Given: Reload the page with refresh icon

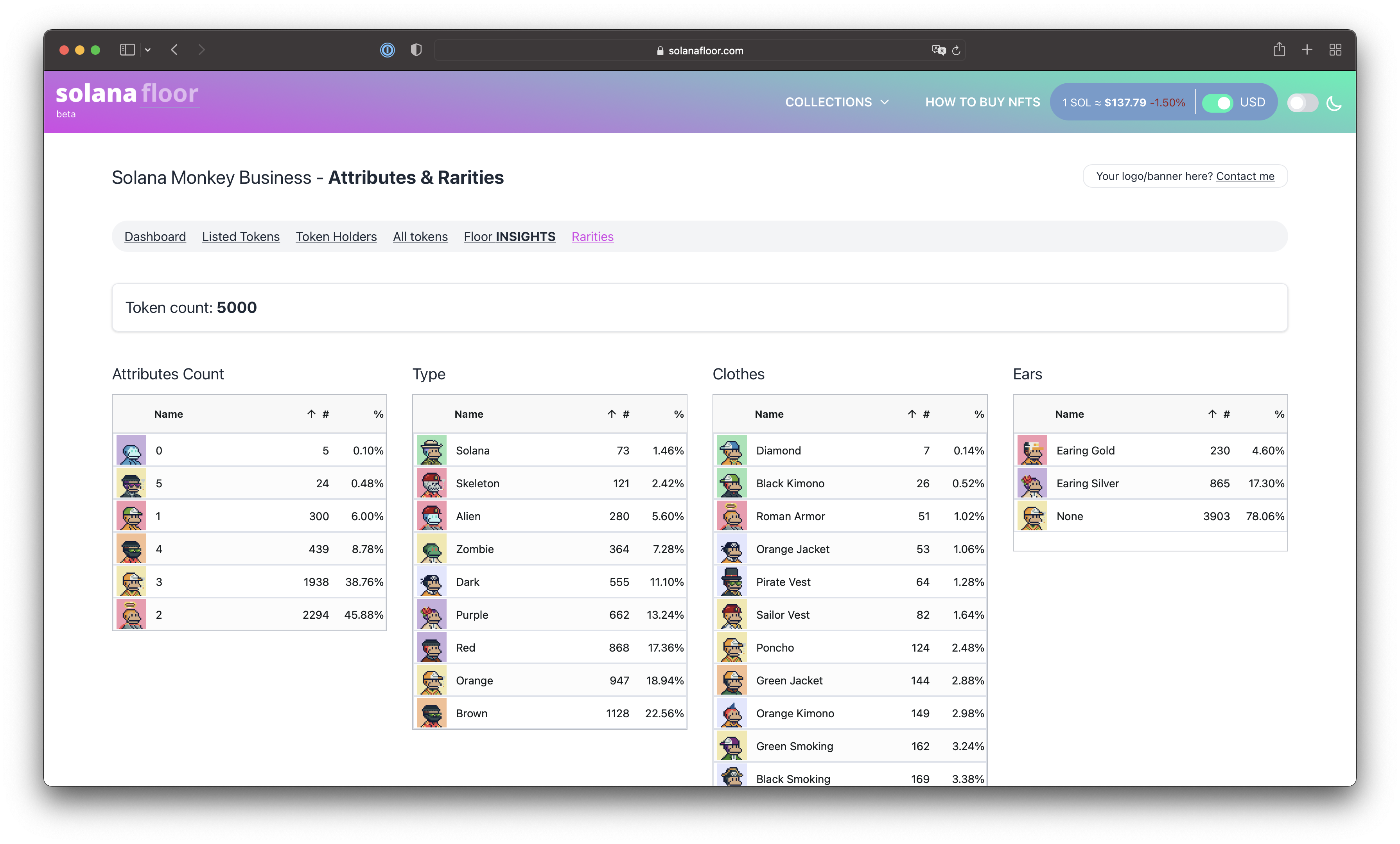Looking at the screenshot, I should tap(956, 50).
